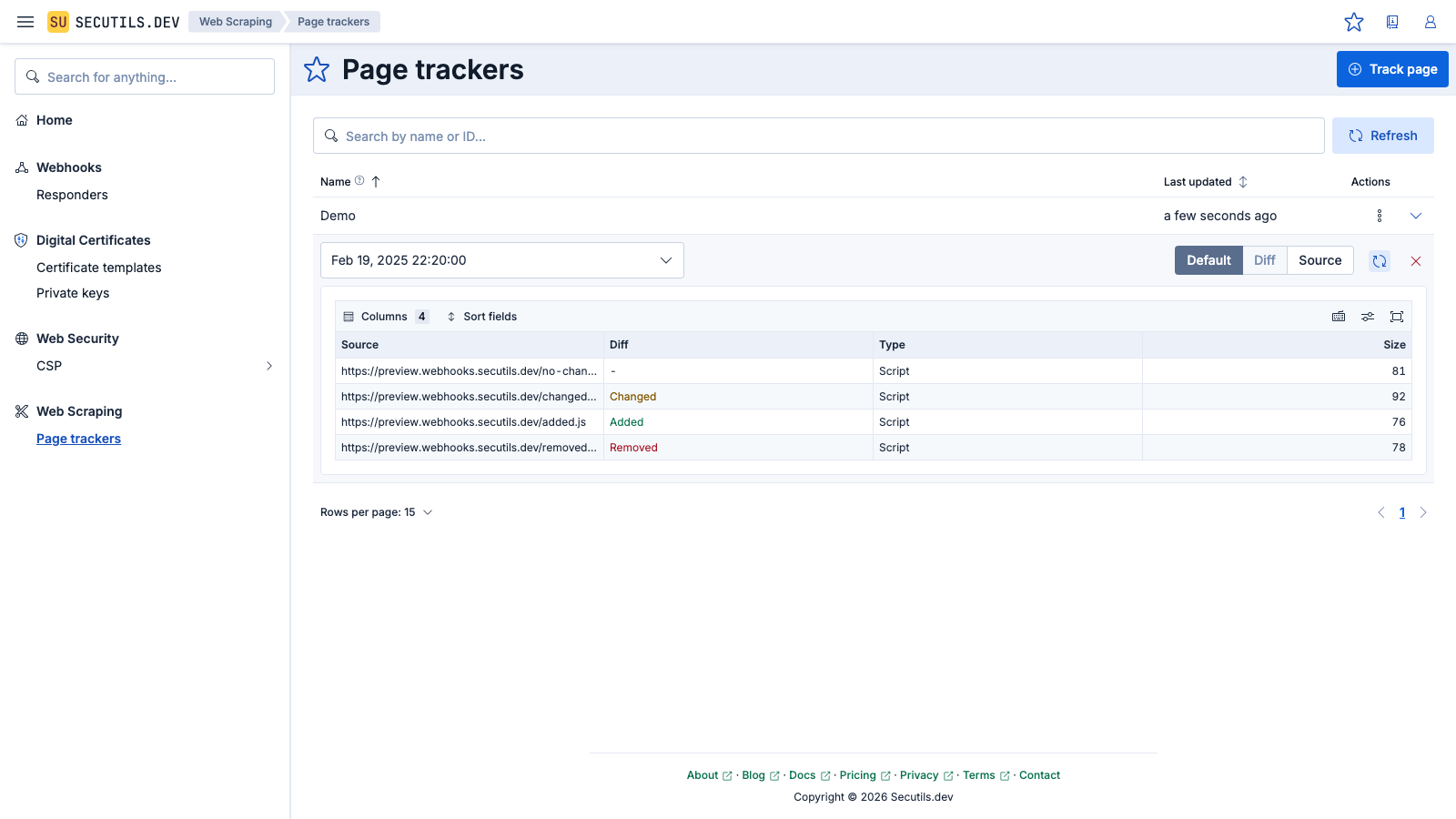
Task: Open the user account icon
Action: click(x=1431, y=22)
